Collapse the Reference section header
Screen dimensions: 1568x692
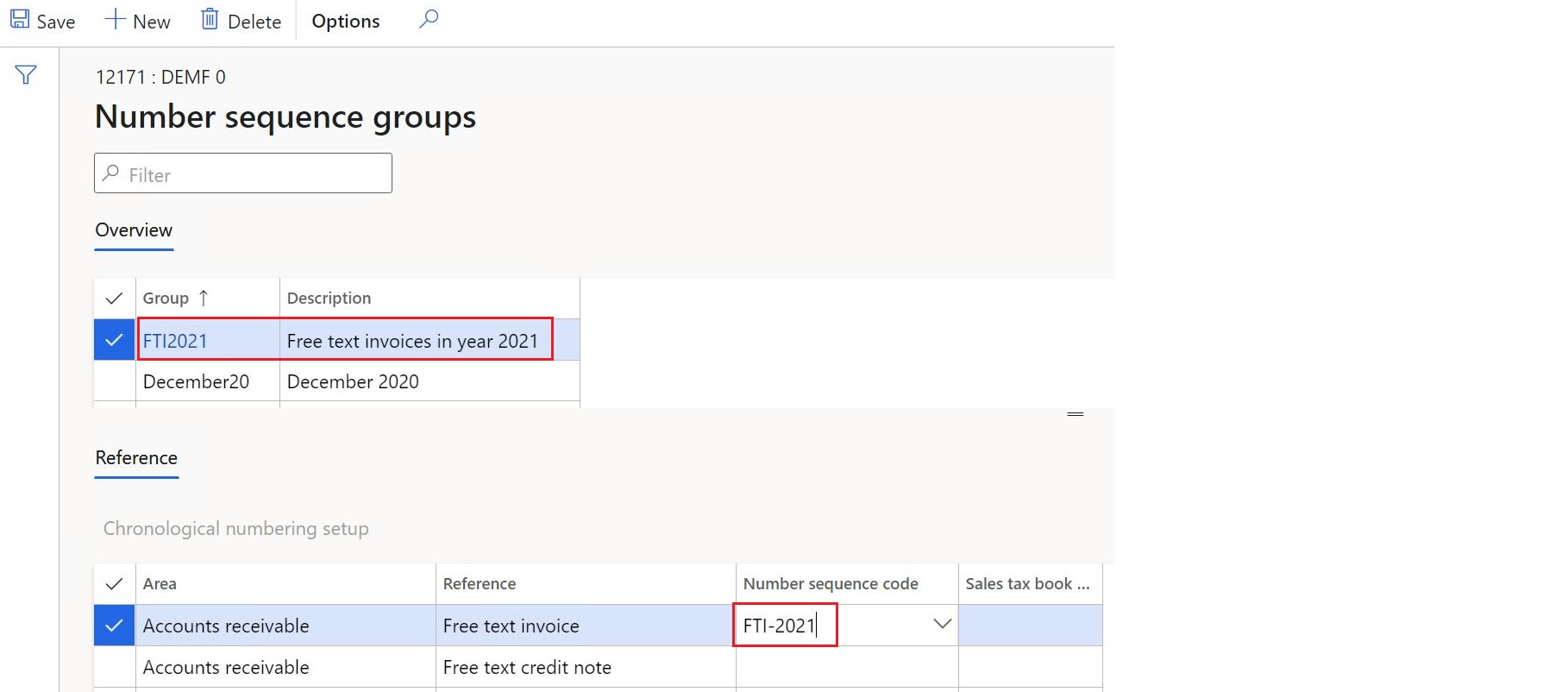click(136, 458)
